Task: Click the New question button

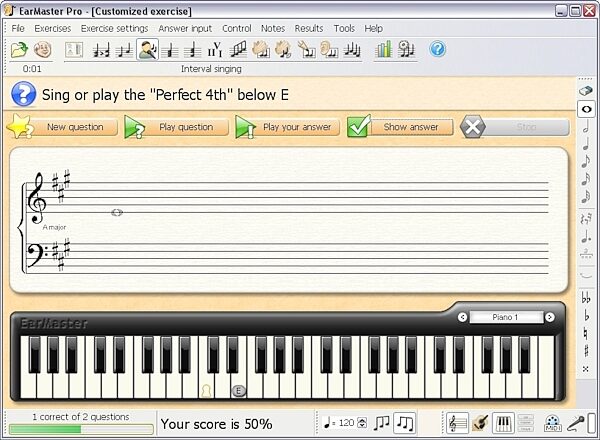Action: pos(63,127)
